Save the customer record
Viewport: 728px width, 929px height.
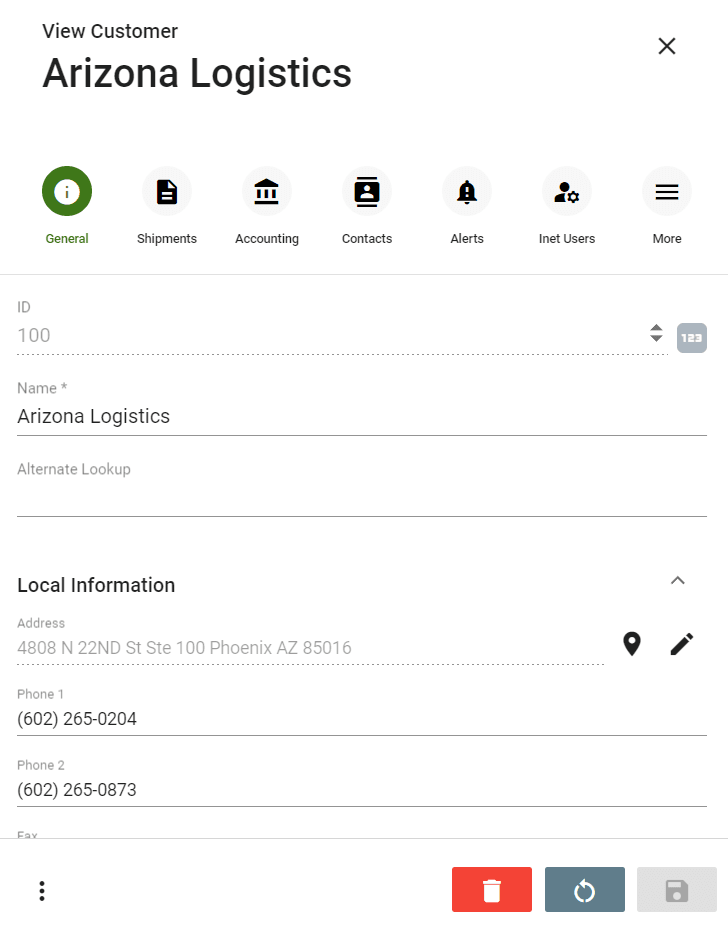pyautogui.click(x=676, y=889)
